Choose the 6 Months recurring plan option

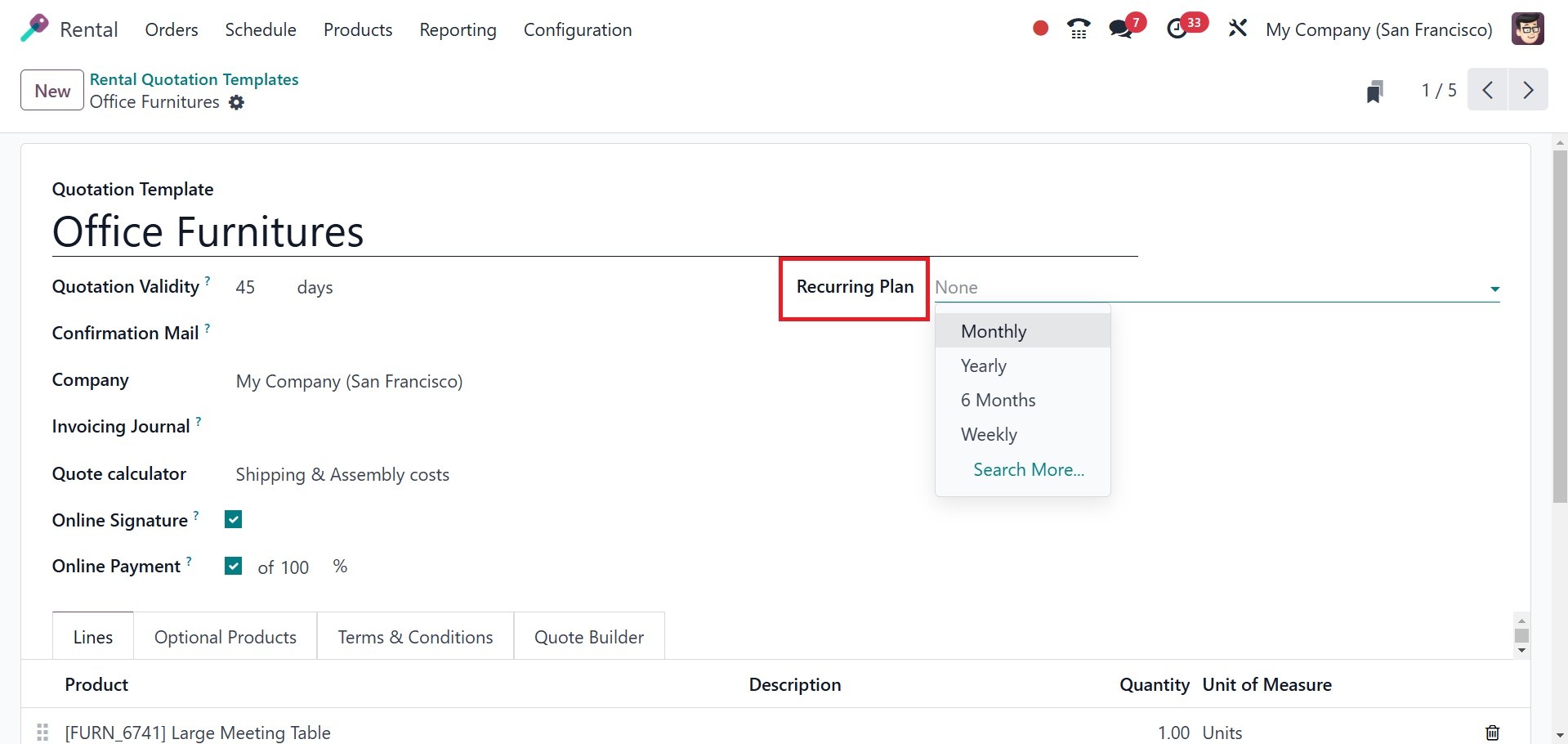pos(998,400)
